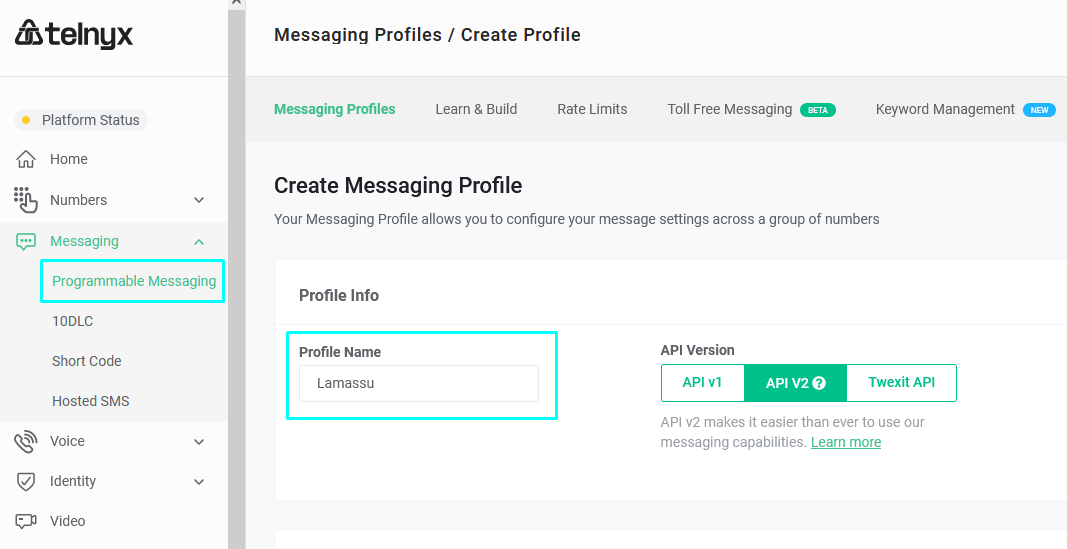Click the yellow Platform Status dot
Screen dimensions: 1067x549
26,120
